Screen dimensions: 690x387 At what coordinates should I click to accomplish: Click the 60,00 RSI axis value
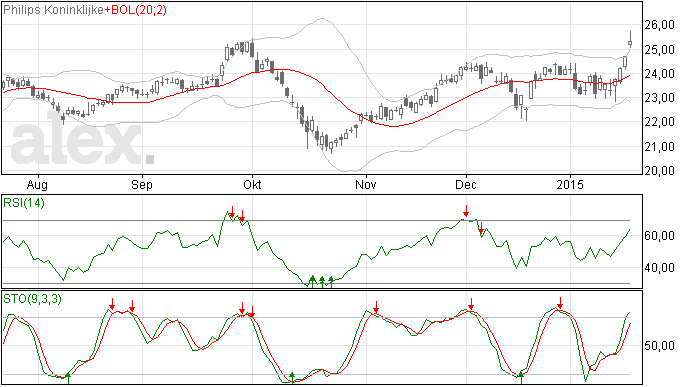pyautogui.click(x=659, y=236)
